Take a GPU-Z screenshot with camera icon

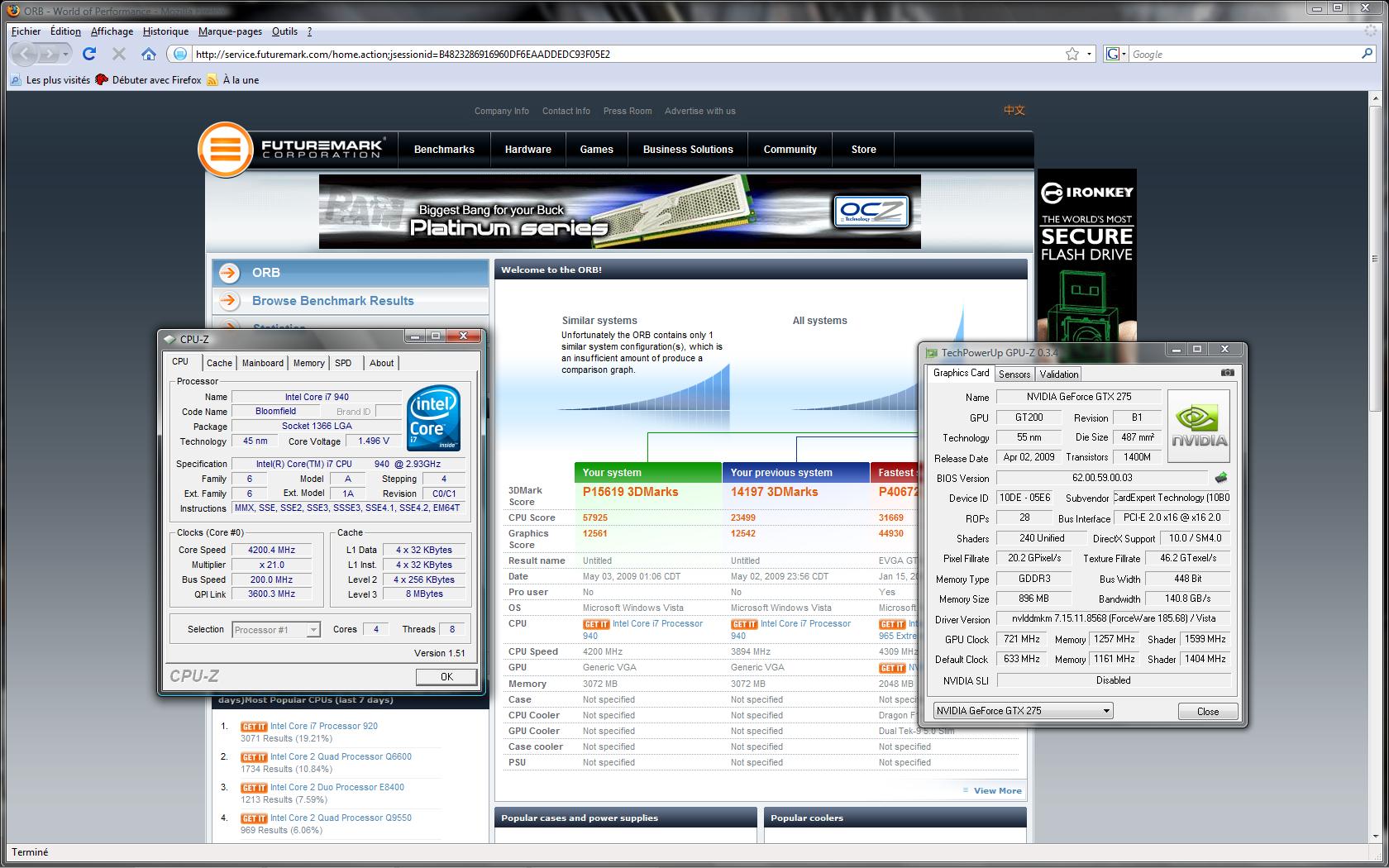point(1228,373)
